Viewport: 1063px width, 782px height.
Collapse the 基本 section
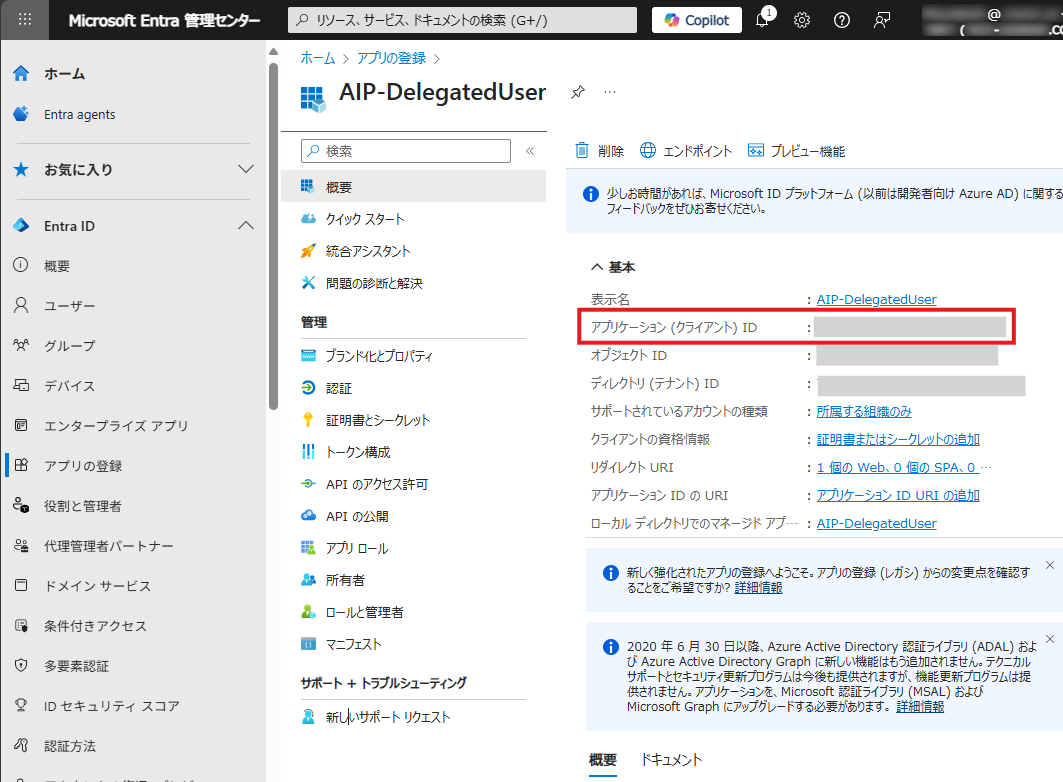coord(613,267)
